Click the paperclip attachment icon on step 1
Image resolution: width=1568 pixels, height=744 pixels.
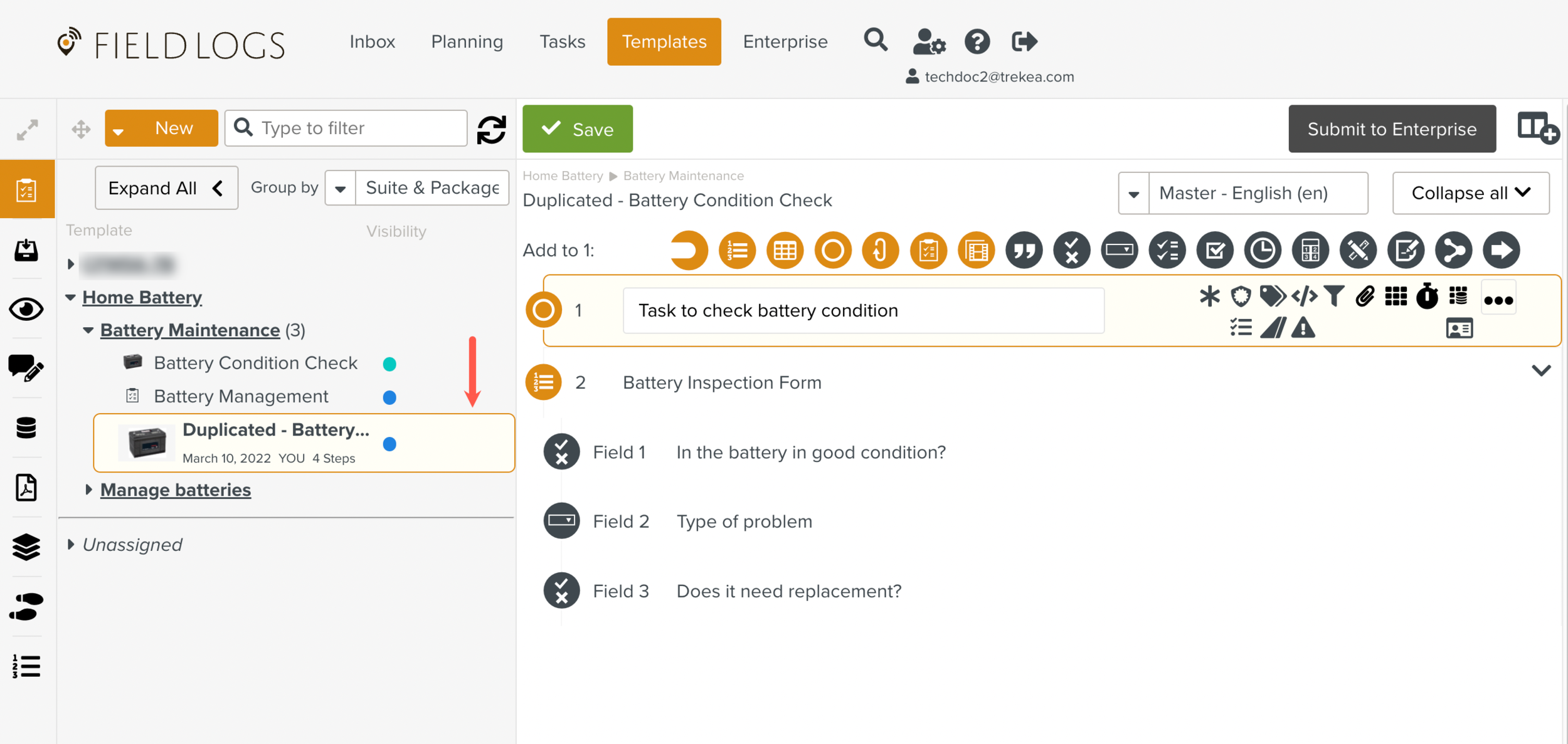[1365, 296]
